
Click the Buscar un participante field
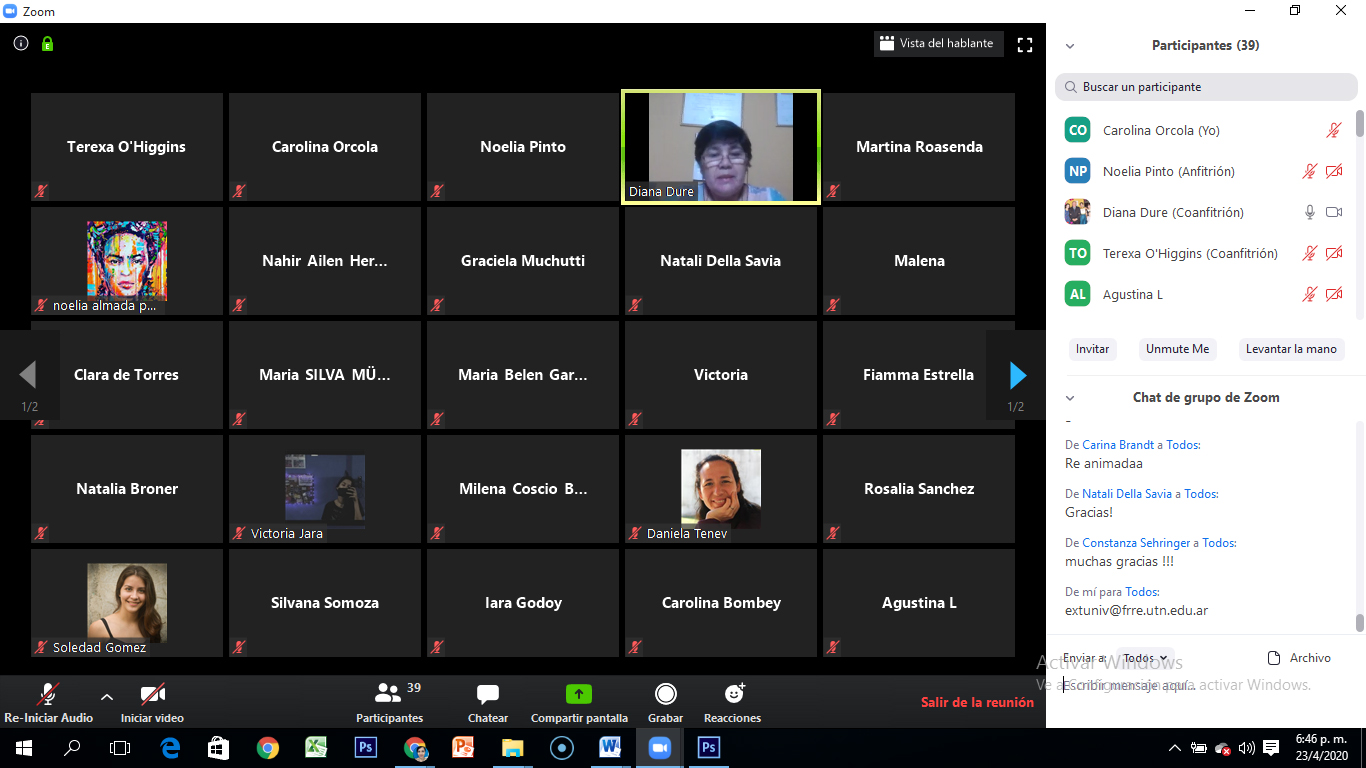(x=1206, y=87)
